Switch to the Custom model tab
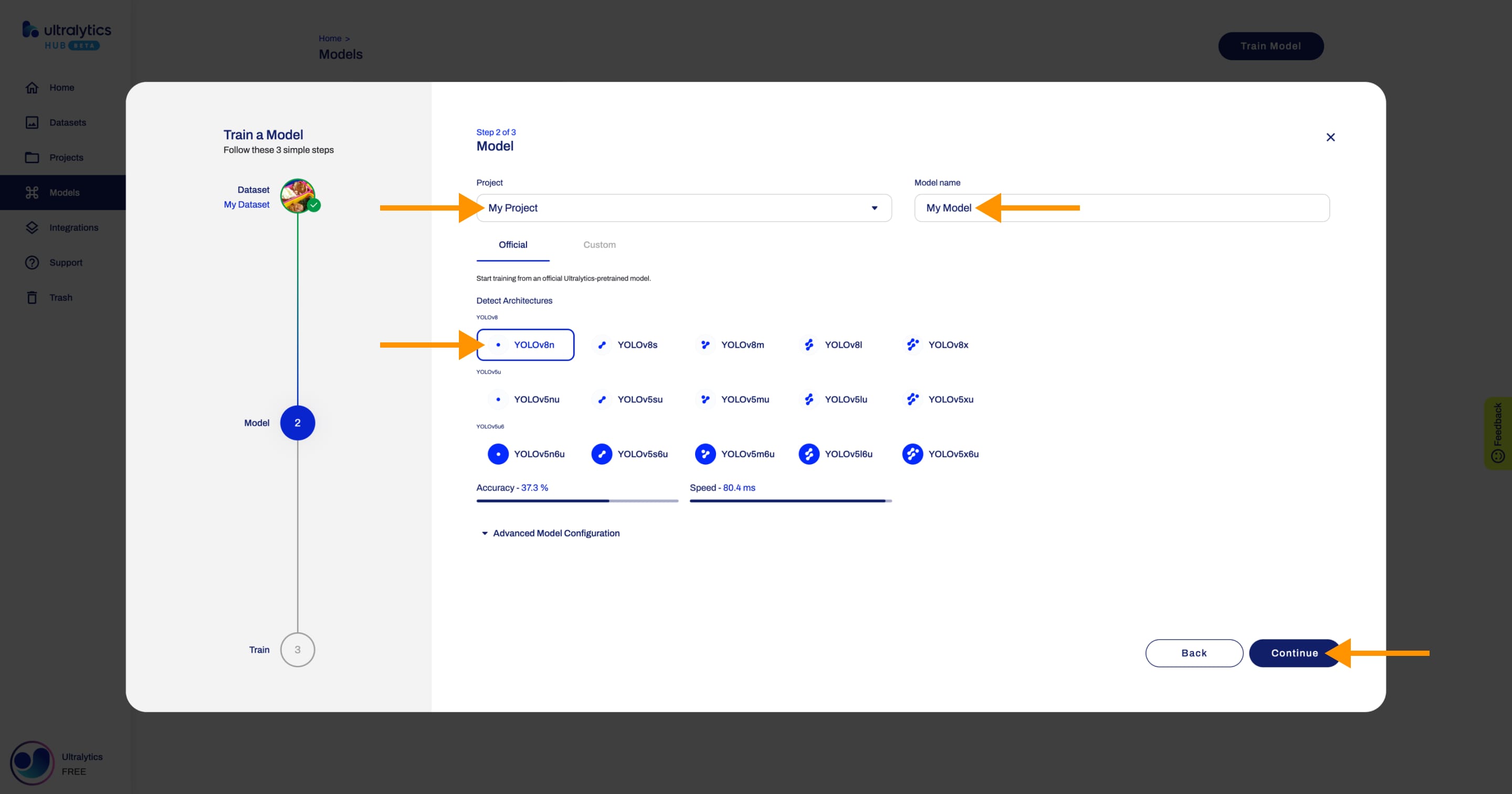Viewport: 1512px width, 794px height. (x=599, y=244)
